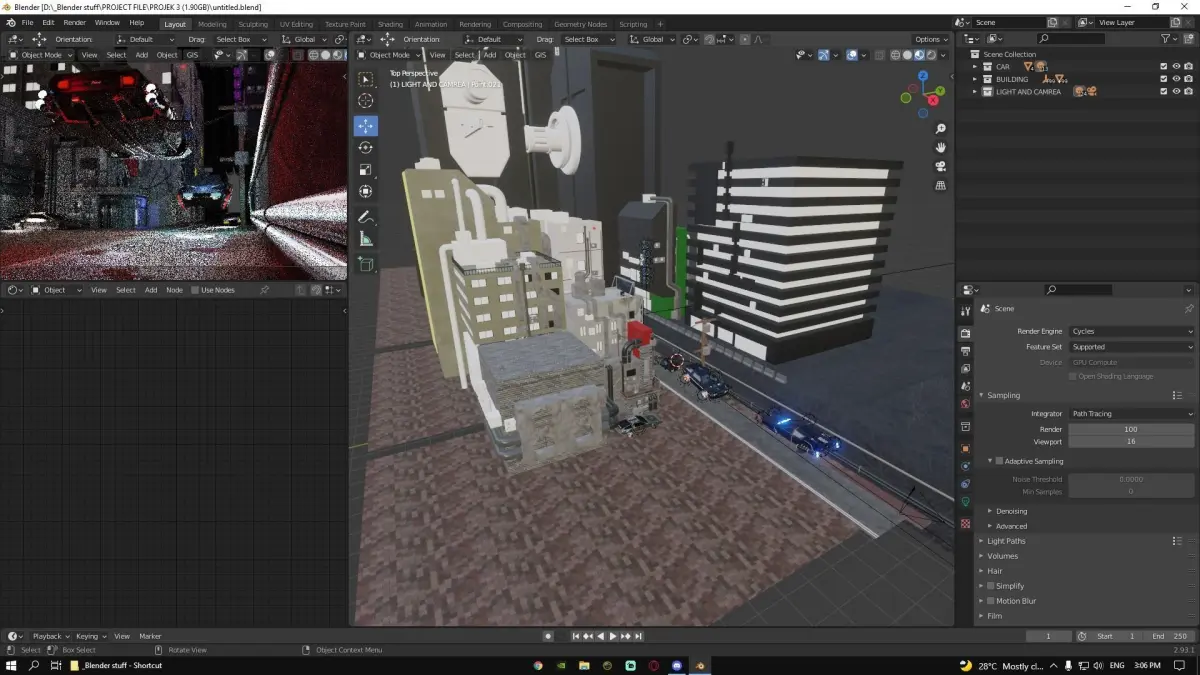Open sampling presets list icon
1200x675 pixels.
(1177, 395)
